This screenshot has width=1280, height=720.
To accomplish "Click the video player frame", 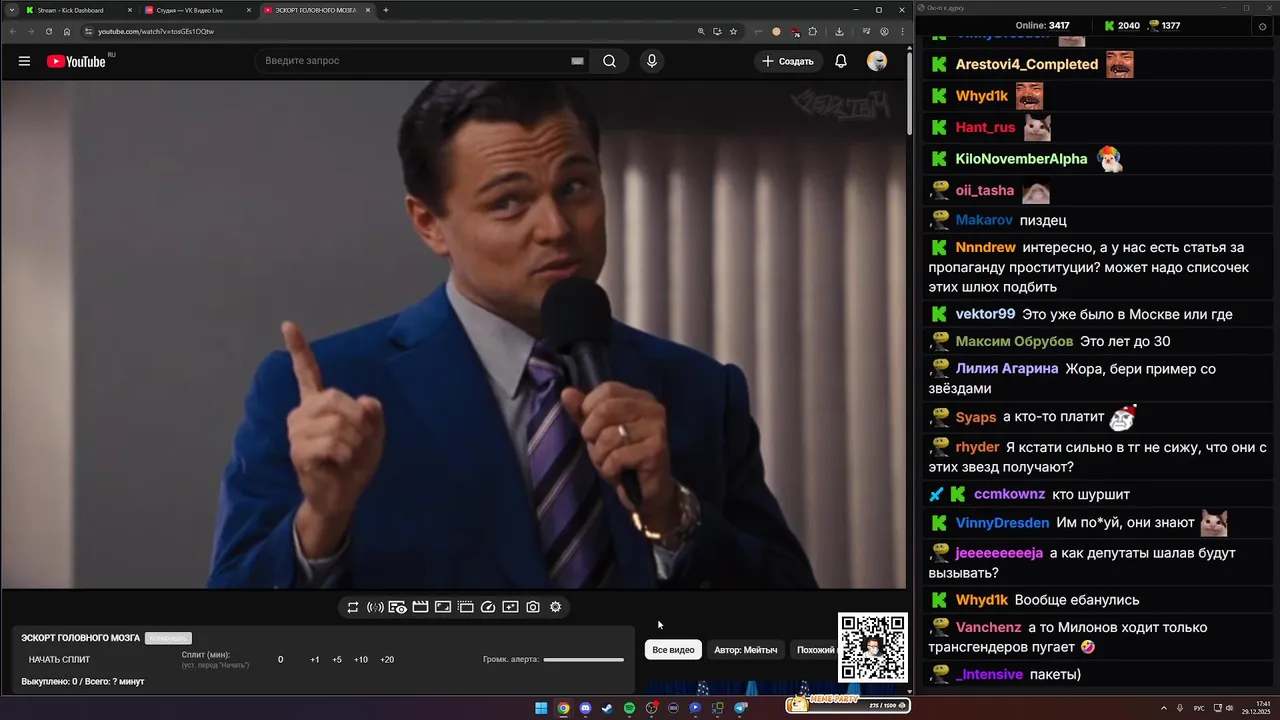I will click(x=454, y=334).
